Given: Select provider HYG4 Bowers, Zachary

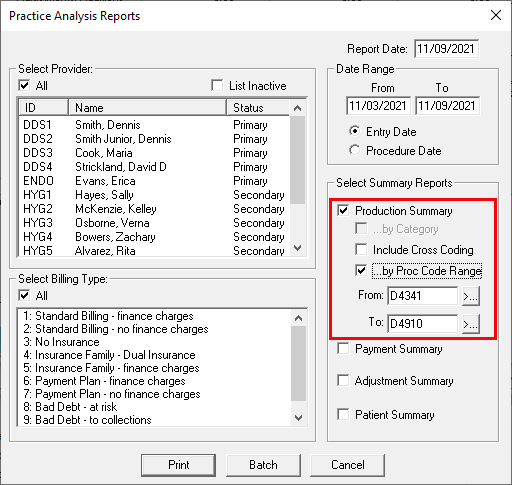Looking at the screenshot, I should point(154,237).
